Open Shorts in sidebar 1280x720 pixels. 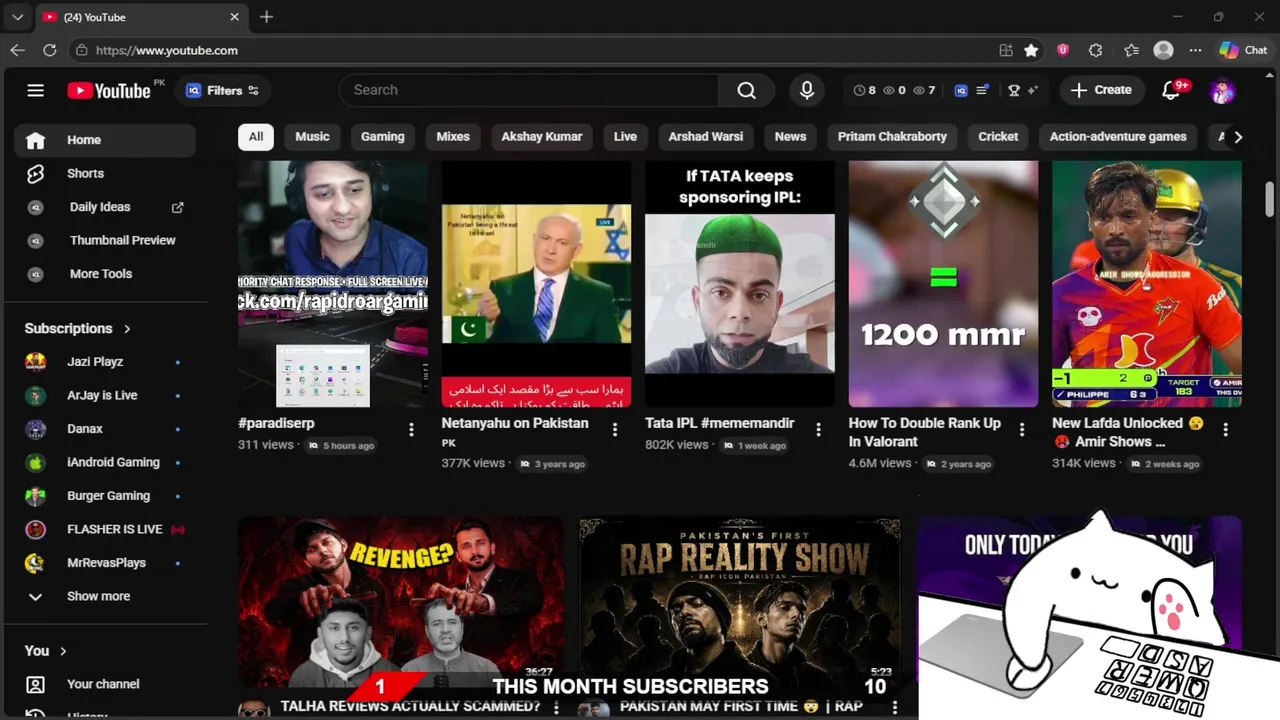(x=104, y=173)
